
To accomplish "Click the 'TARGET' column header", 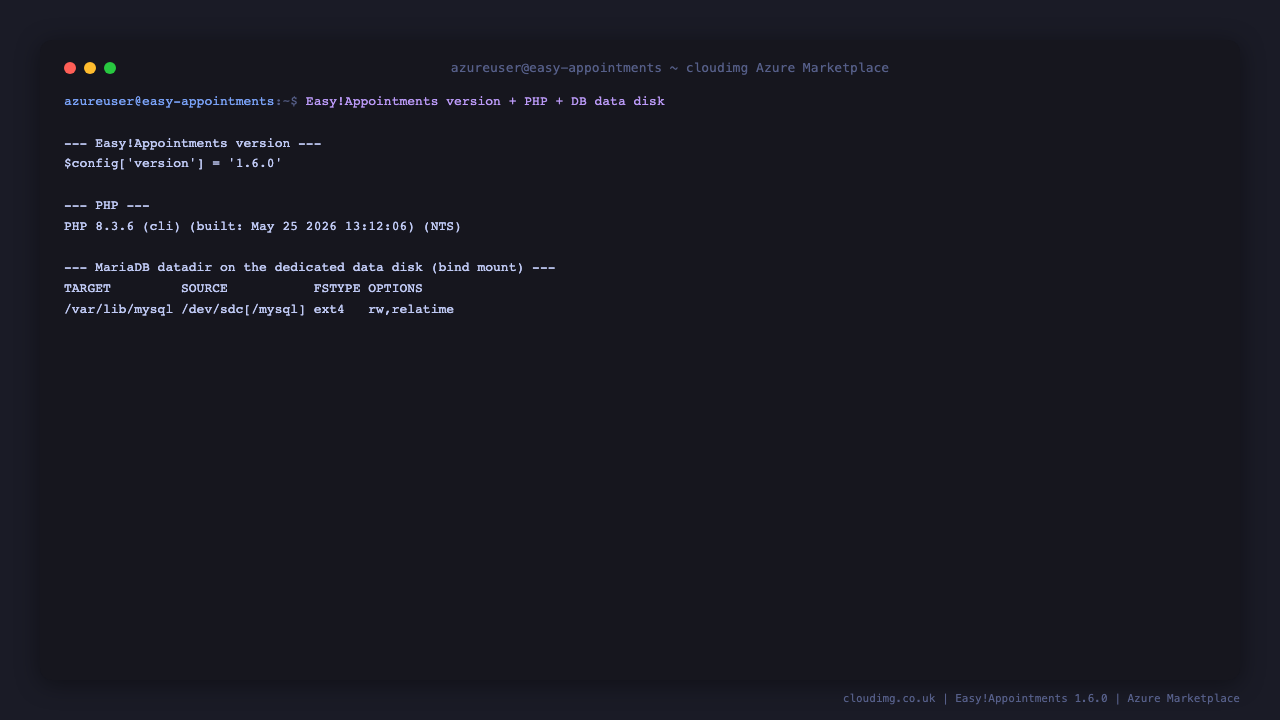I will pos(87,289).
